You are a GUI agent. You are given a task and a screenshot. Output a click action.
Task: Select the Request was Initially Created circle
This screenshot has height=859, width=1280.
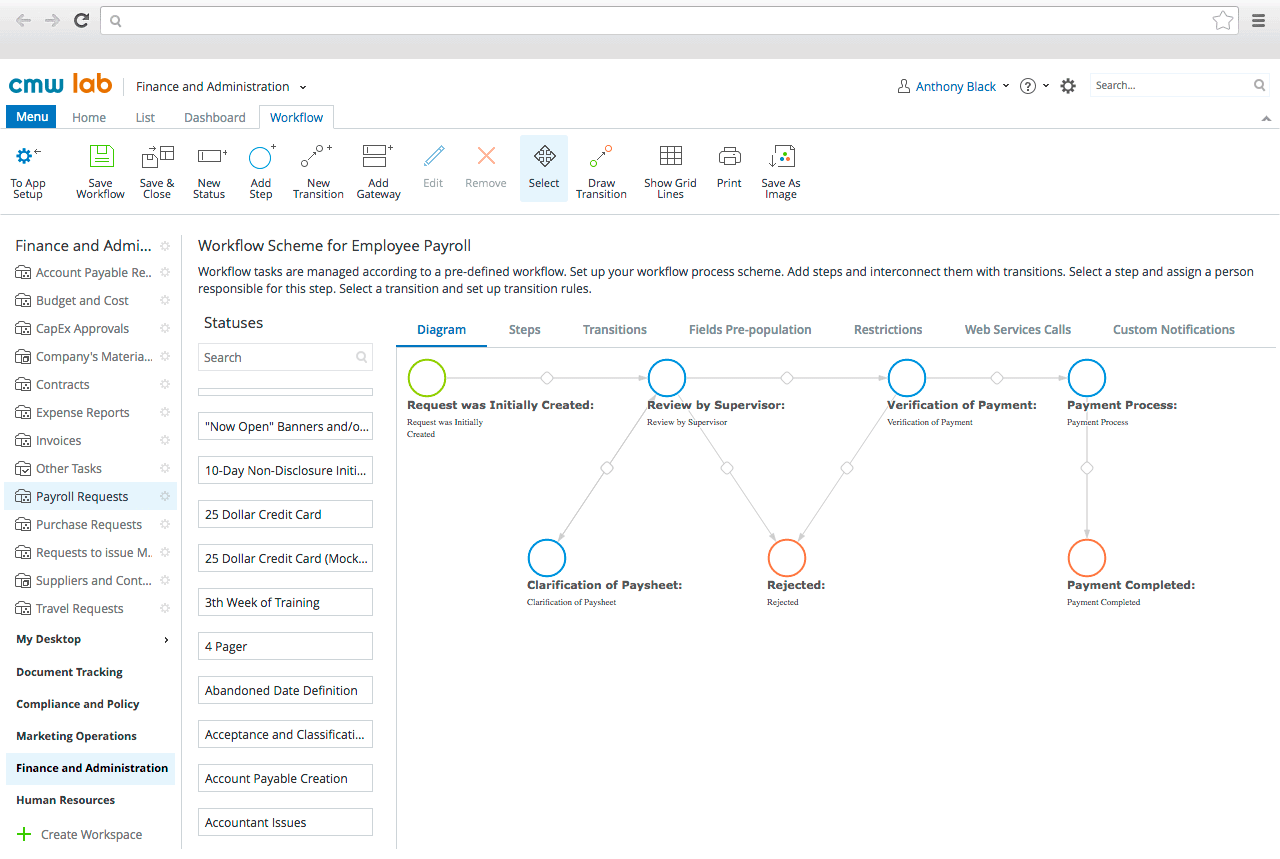(x=427, y=378)
